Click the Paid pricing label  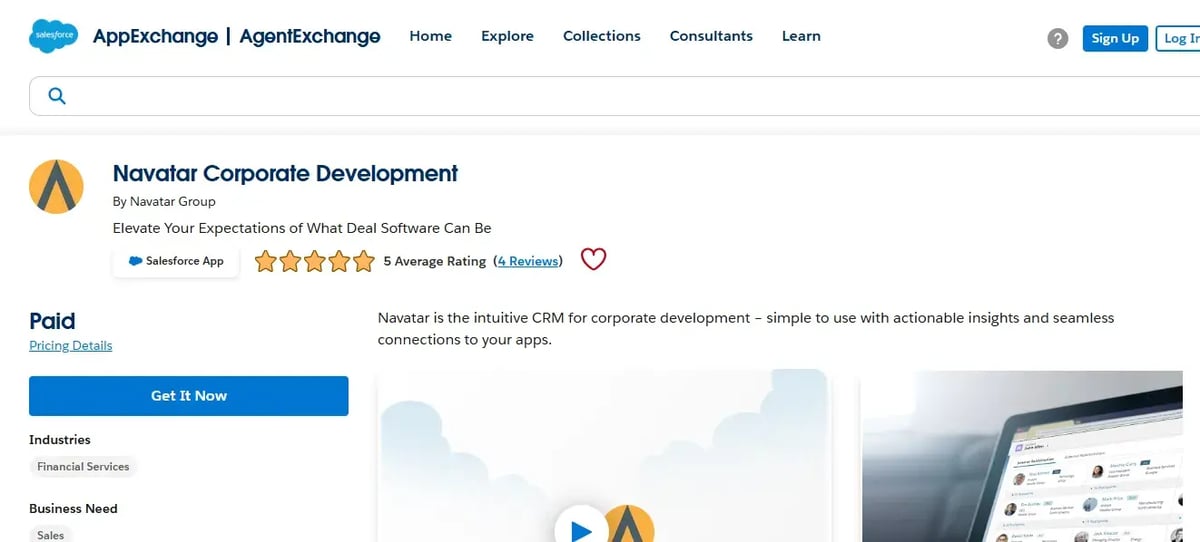(x=52, y=321)
